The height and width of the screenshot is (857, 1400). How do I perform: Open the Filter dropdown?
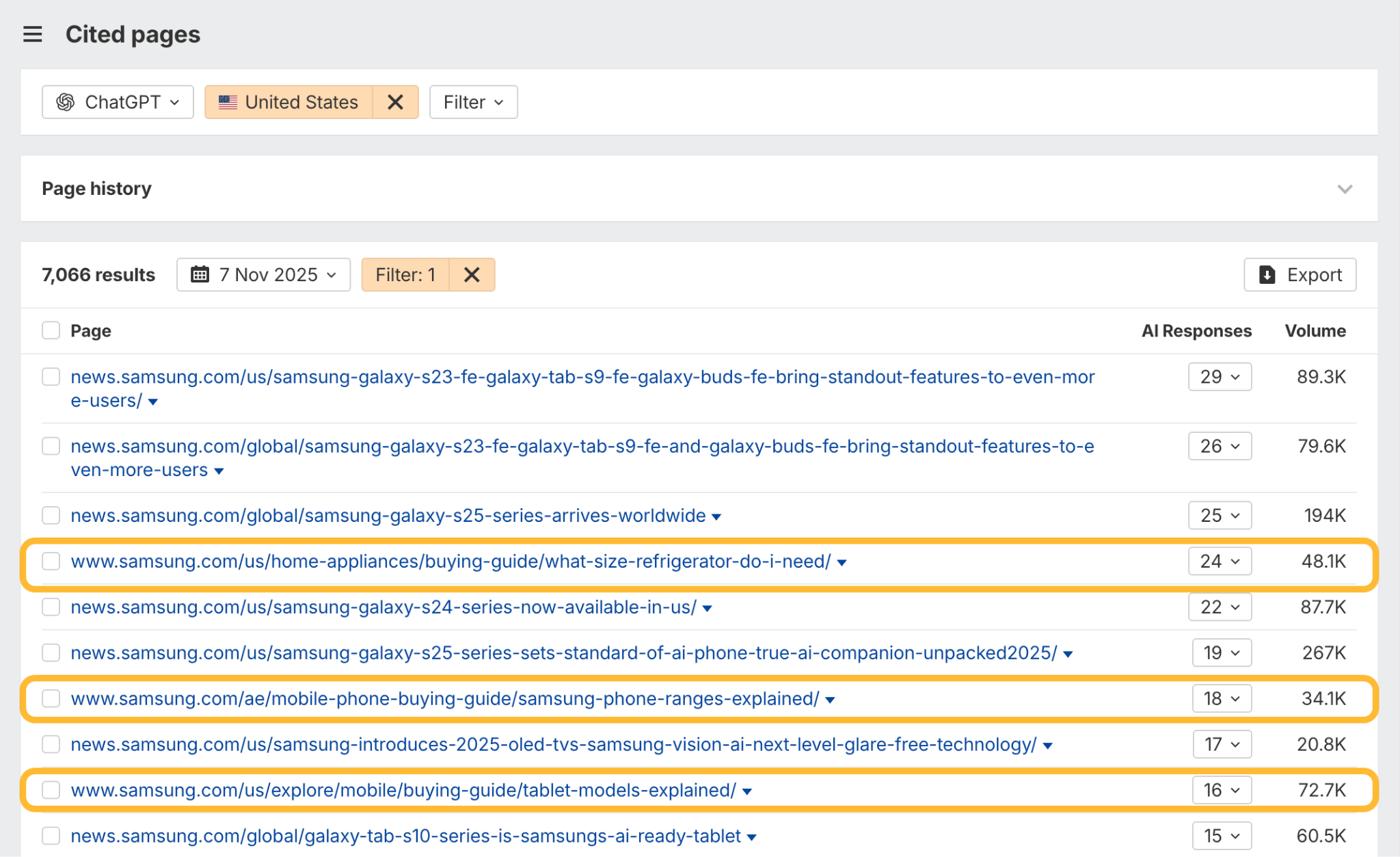tap(473, 101)
